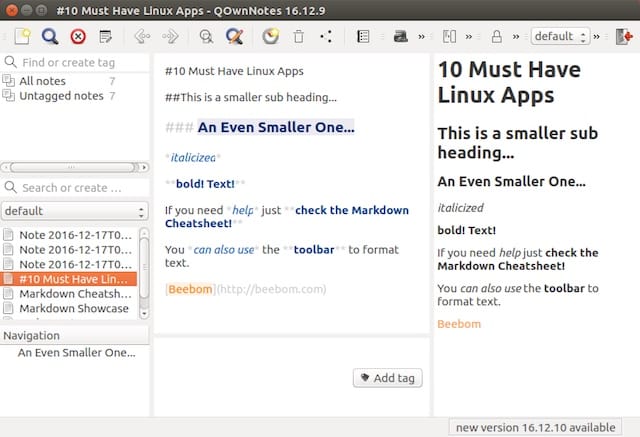Click the note list scroll down arrow
640x437 pixels.
pyautogui.click(x=144, y=314)
